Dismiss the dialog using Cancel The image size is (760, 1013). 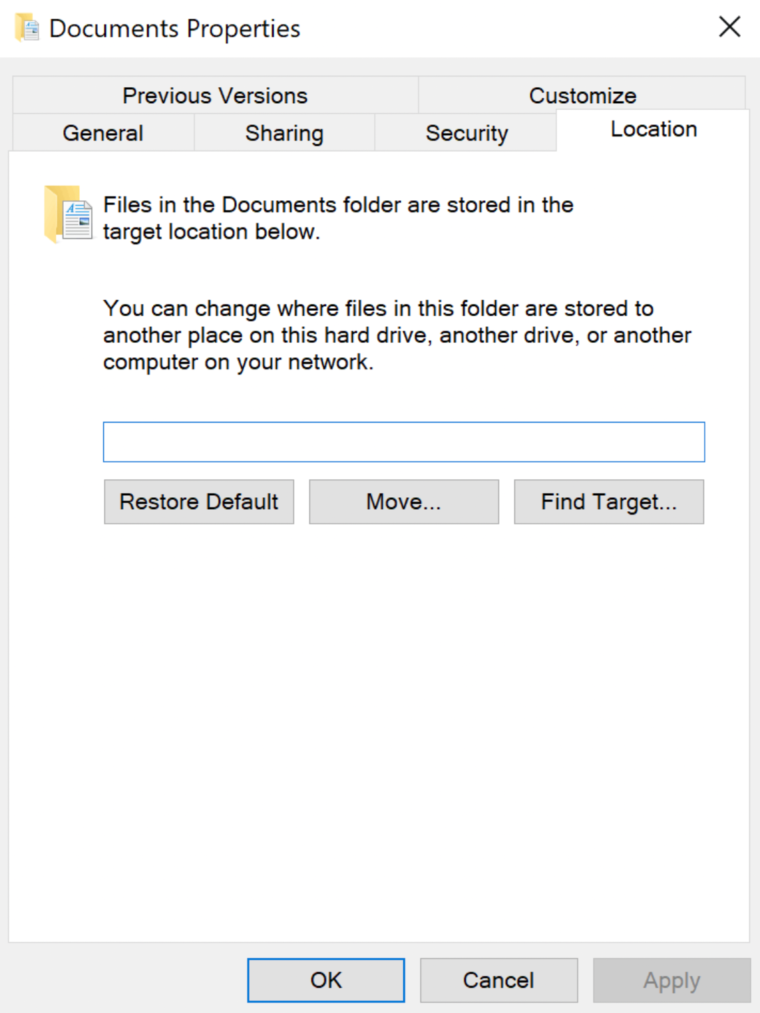[x=498, y=980]
